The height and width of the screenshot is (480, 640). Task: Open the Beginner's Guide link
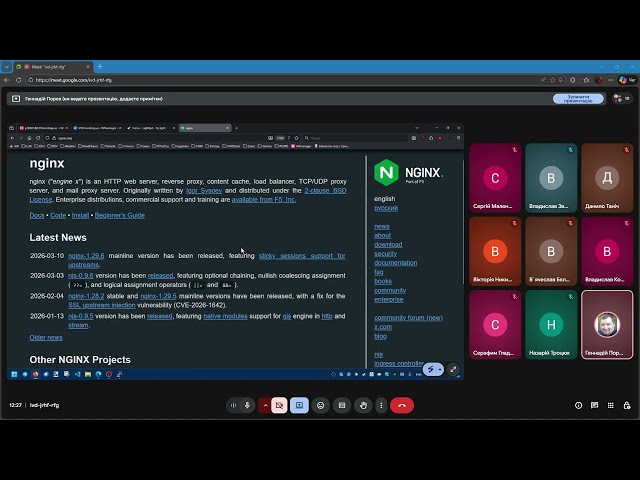[120, 216]
